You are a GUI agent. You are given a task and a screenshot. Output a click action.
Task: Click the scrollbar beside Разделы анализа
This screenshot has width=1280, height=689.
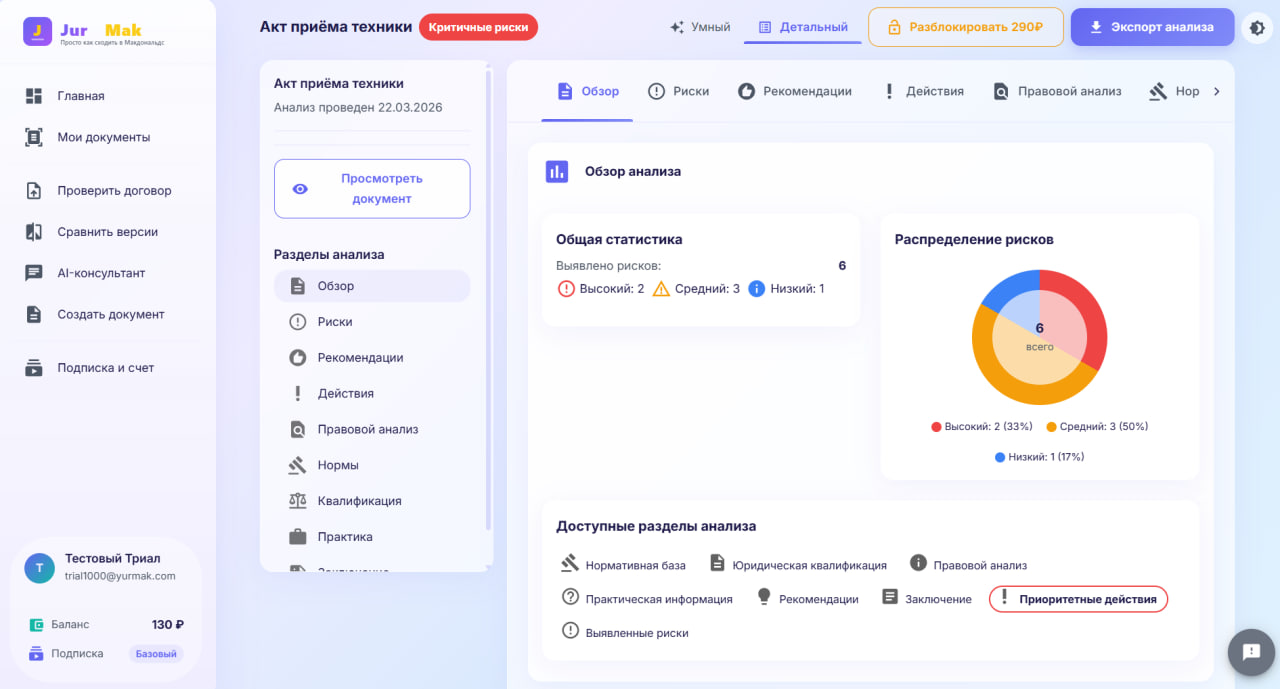[x=487, y=320]
